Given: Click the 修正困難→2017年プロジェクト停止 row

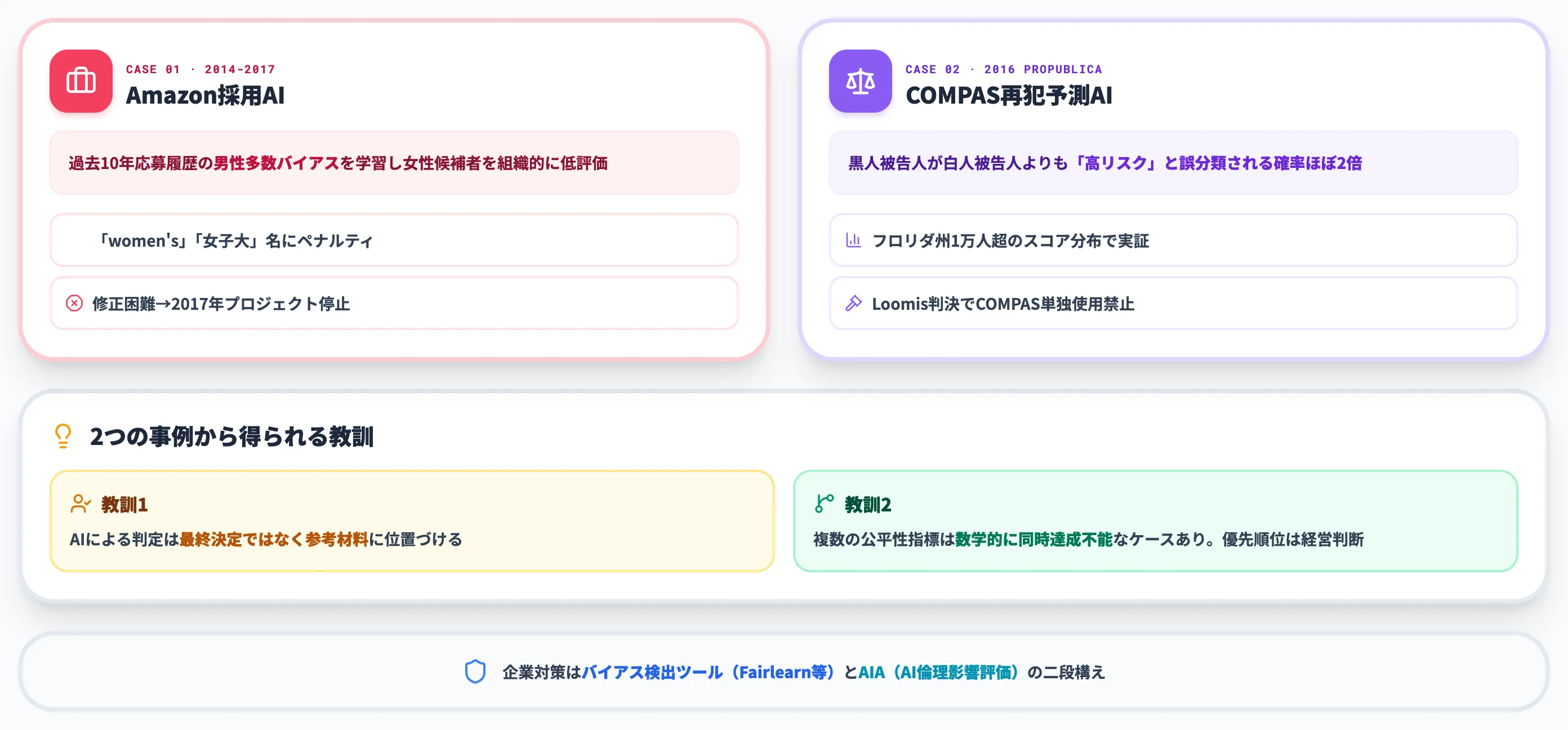Looking at the screenshot, I should [x=394, y=303].
